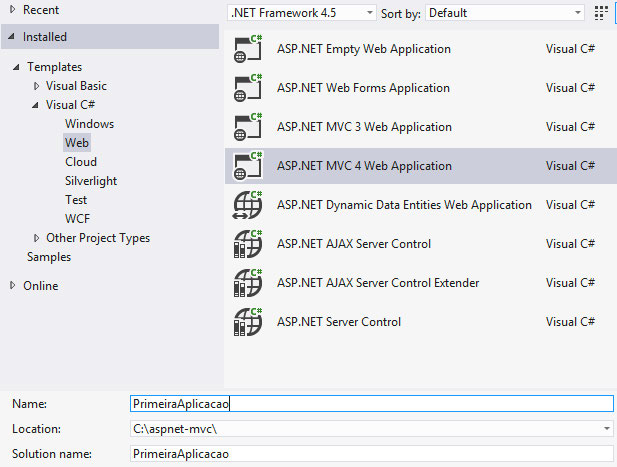Click Visual C# label of MVC 4 row
617x467 pixels.
[x=570, y=166]
